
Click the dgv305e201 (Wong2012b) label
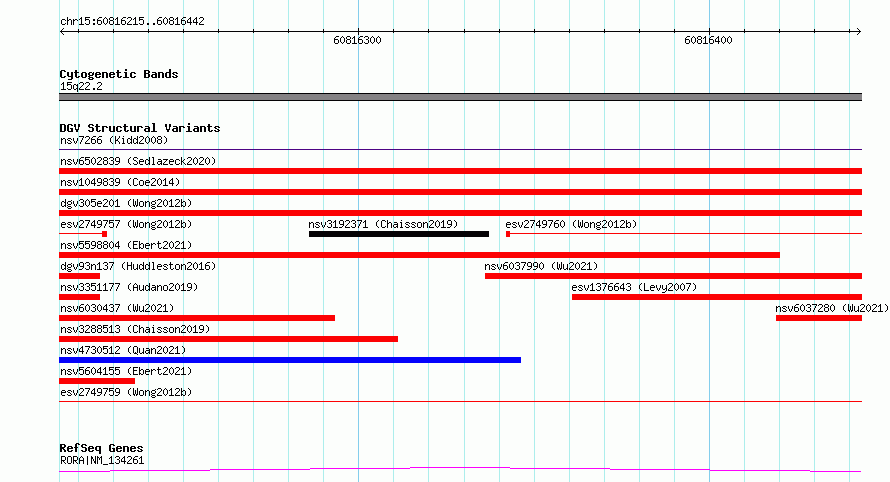coord(126,203)
